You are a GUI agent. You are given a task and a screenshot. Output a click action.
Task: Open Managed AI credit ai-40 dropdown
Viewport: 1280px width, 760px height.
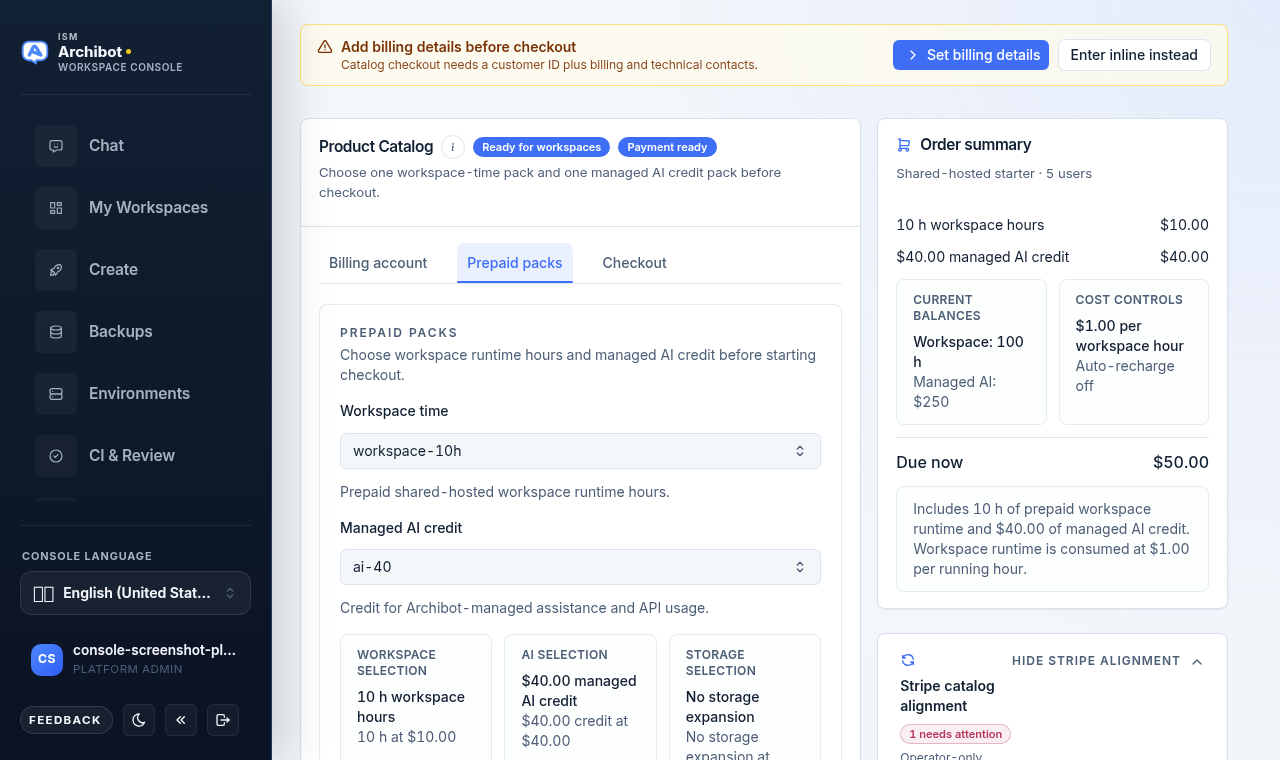coord(580,567)
